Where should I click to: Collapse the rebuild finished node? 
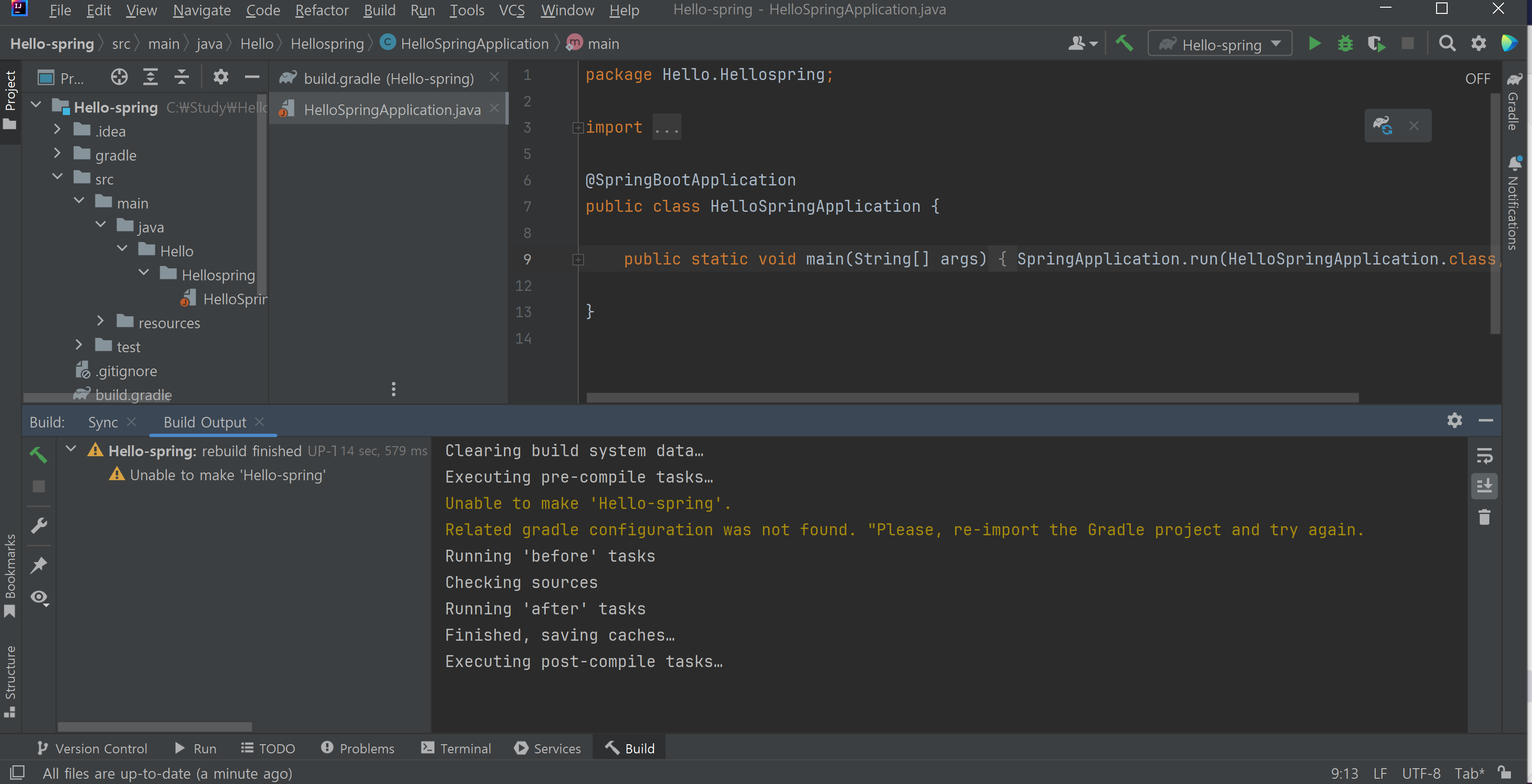(71, 449)
